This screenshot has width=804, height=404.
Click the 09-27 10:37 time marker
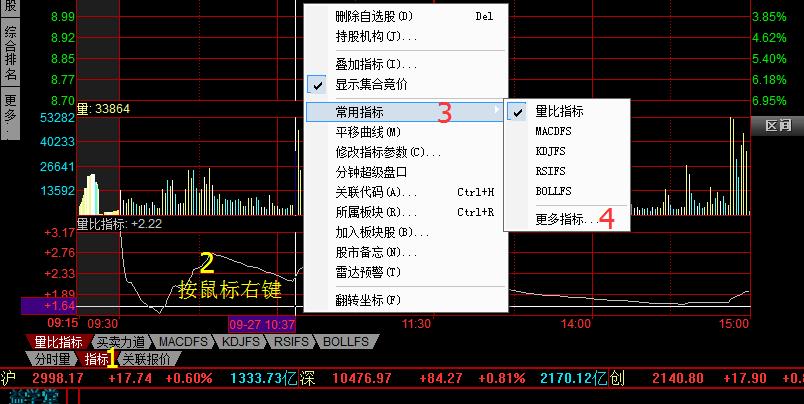coord(262,325)
